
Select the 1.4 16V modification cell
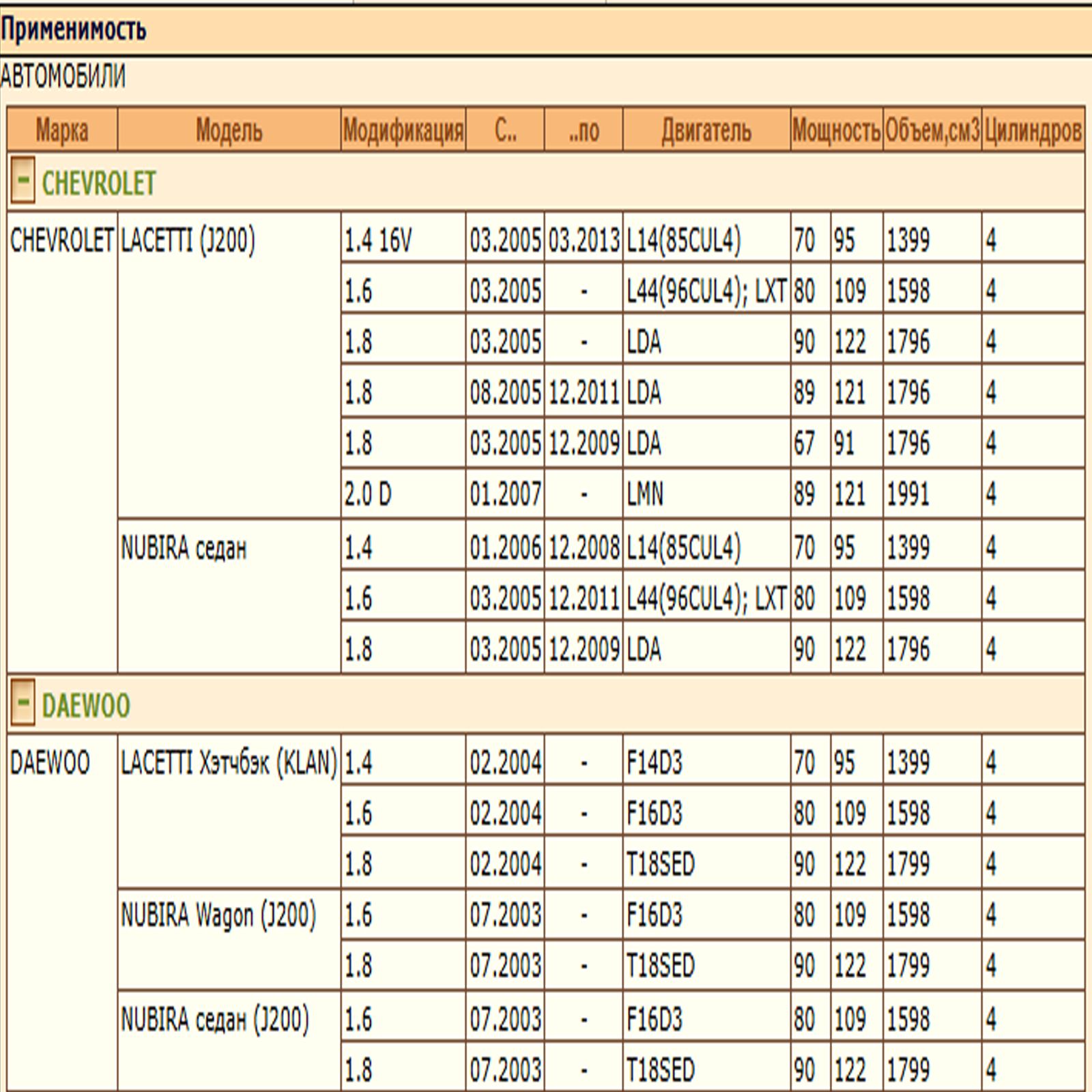[403, 237]
